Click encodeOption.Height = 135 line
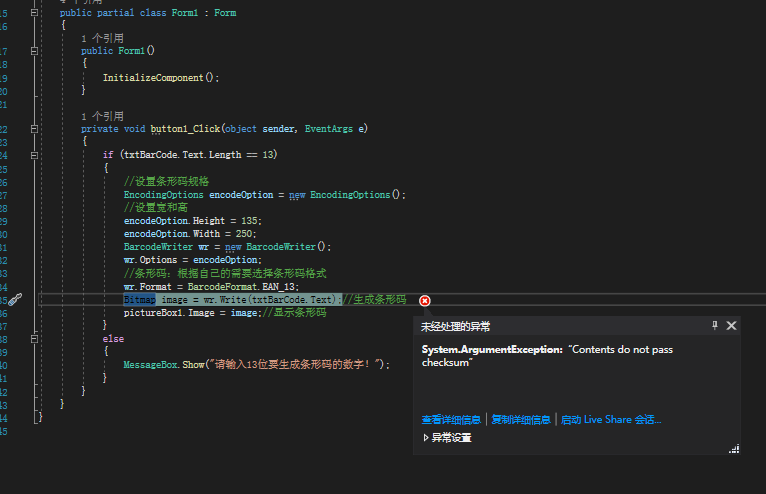Viewport: 766px width, 494px height. (192, 221)
